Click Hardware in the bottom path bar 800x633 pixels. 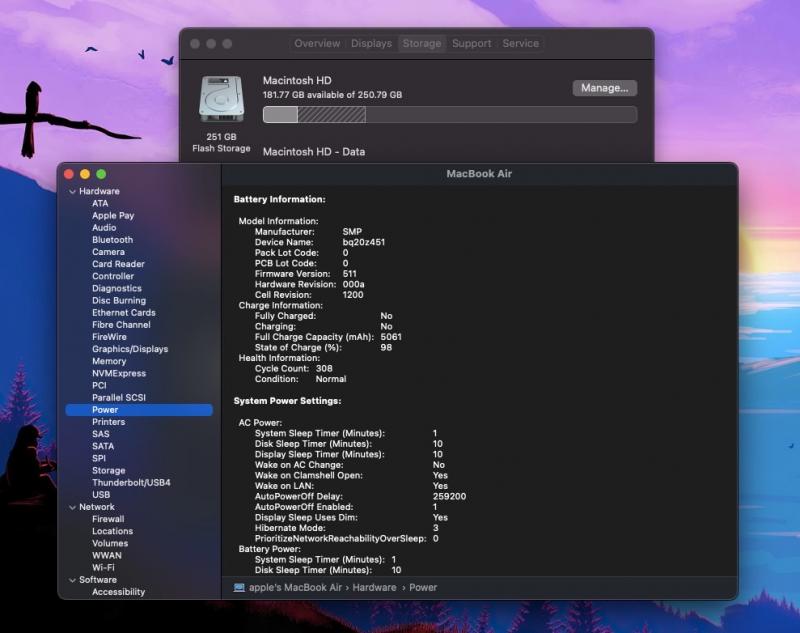374,588
